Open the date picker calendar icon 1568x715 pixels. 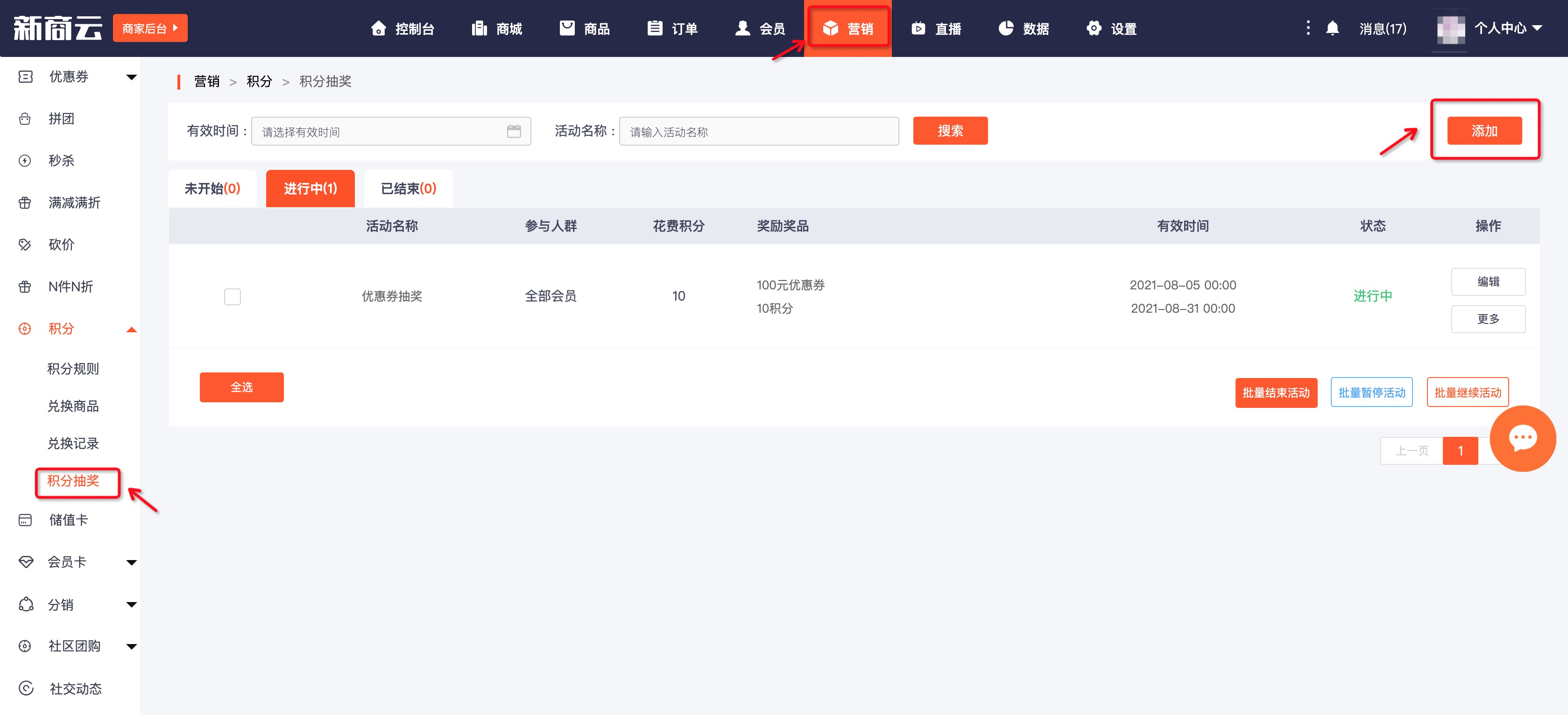click(x=514, y=131)
